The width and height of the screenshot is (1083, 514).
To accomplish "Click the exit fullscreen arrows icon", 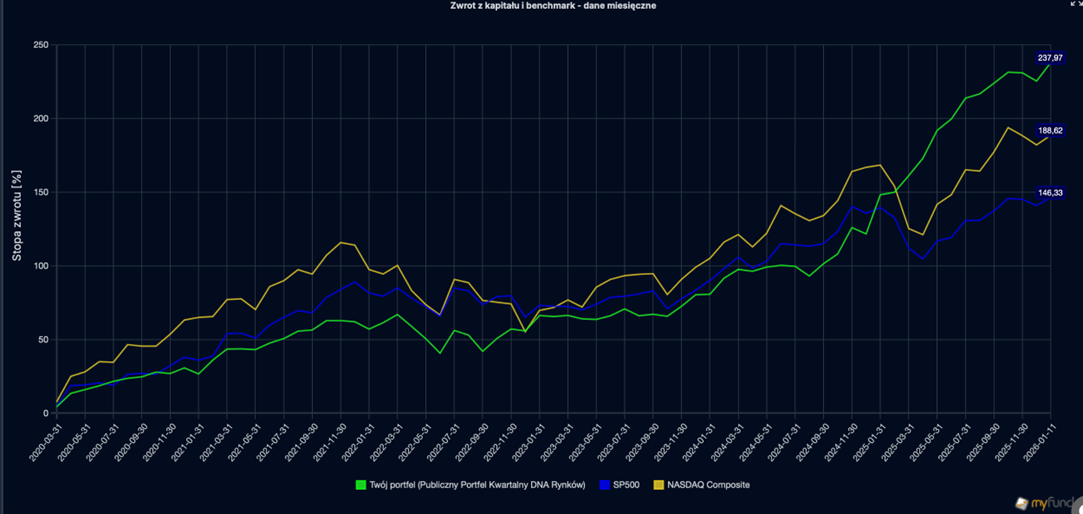I will click(1075, 4).
